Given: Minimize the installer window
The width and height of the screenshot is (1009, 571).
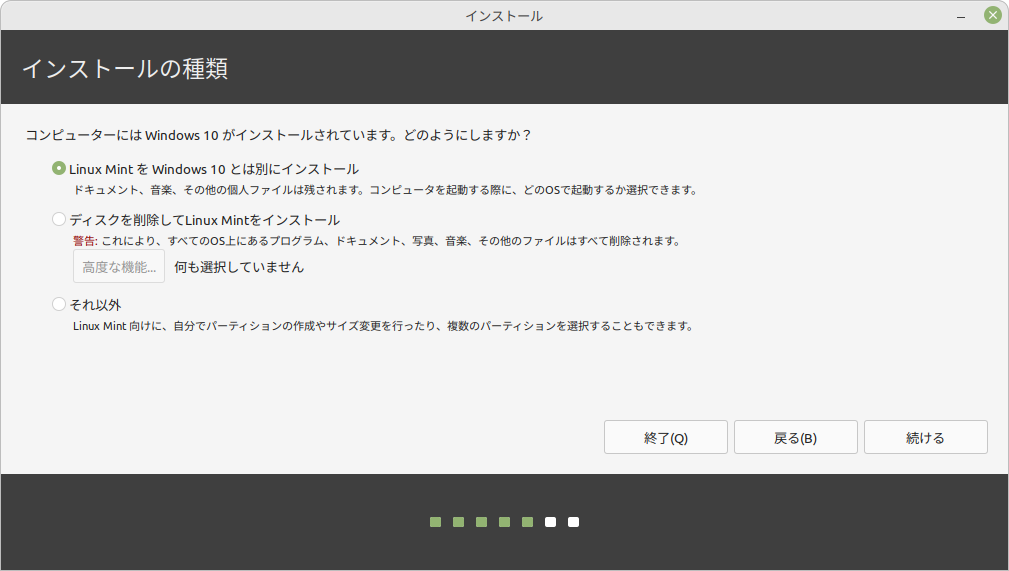Looking at the screenshot, I should tap(961, 16).
